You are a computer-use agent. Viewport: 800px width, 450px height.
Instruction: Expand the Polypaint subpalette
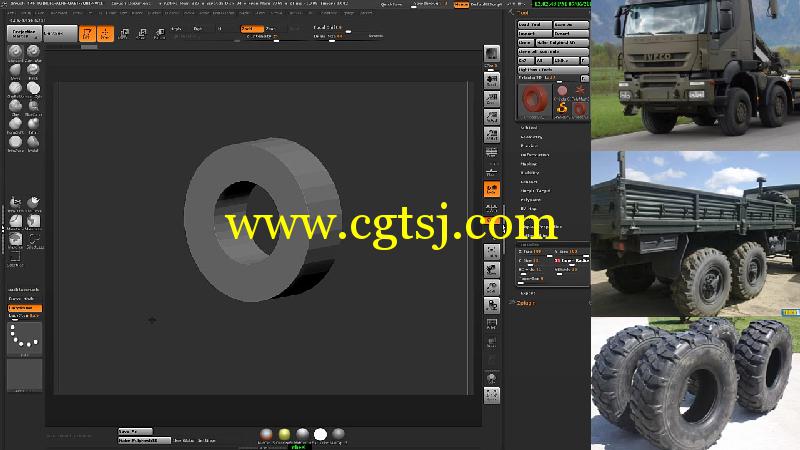click(531, 199)
